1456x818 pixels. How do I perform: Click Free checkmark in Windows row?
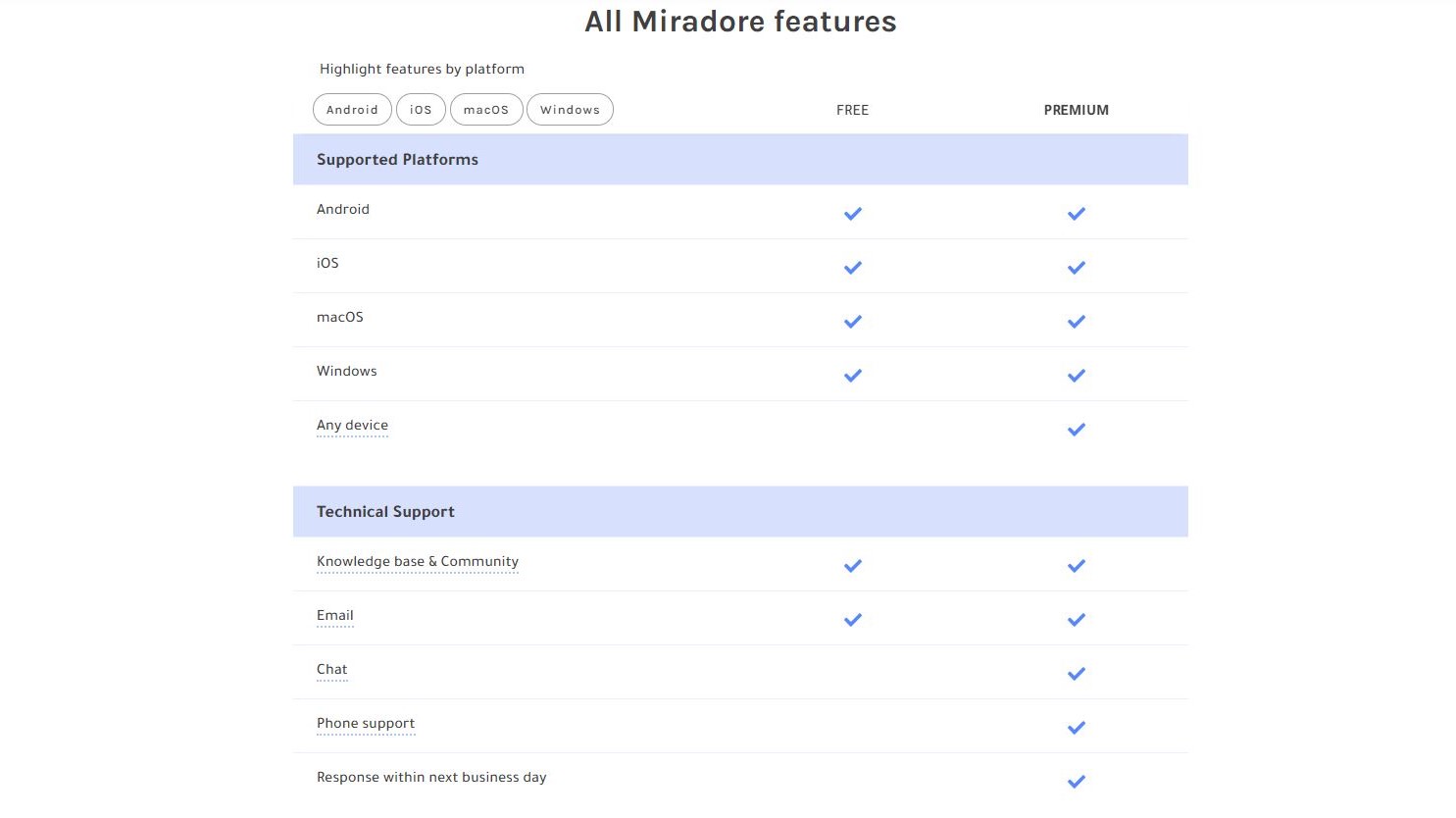click(853, 375)
